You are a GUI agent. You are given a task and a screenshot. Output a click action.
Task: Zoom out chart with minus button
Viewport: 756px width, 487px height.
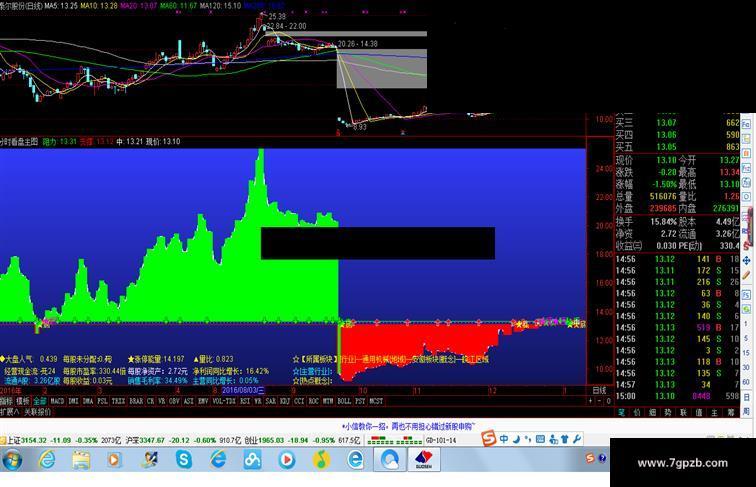point(599,401)
